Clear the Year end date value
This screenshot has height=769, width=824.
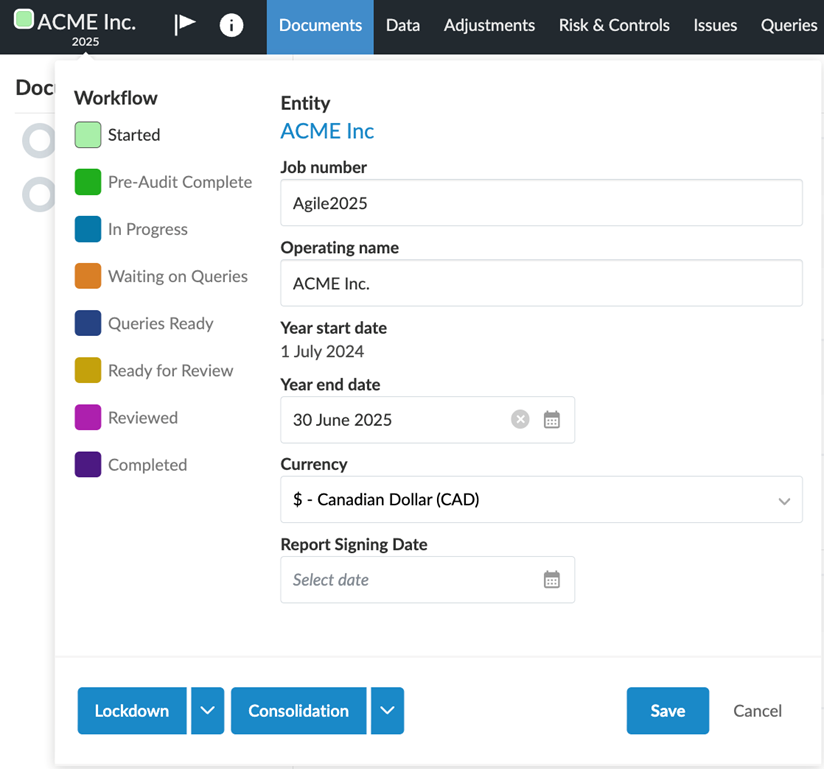[520, 419]
